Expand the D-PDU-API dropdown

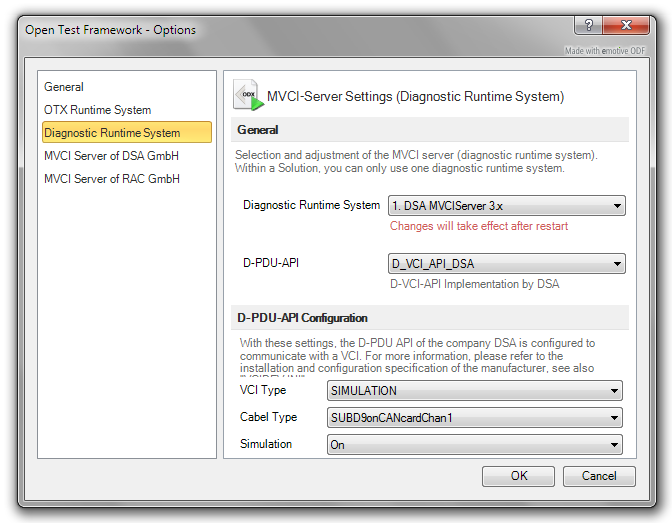point(506,264)
